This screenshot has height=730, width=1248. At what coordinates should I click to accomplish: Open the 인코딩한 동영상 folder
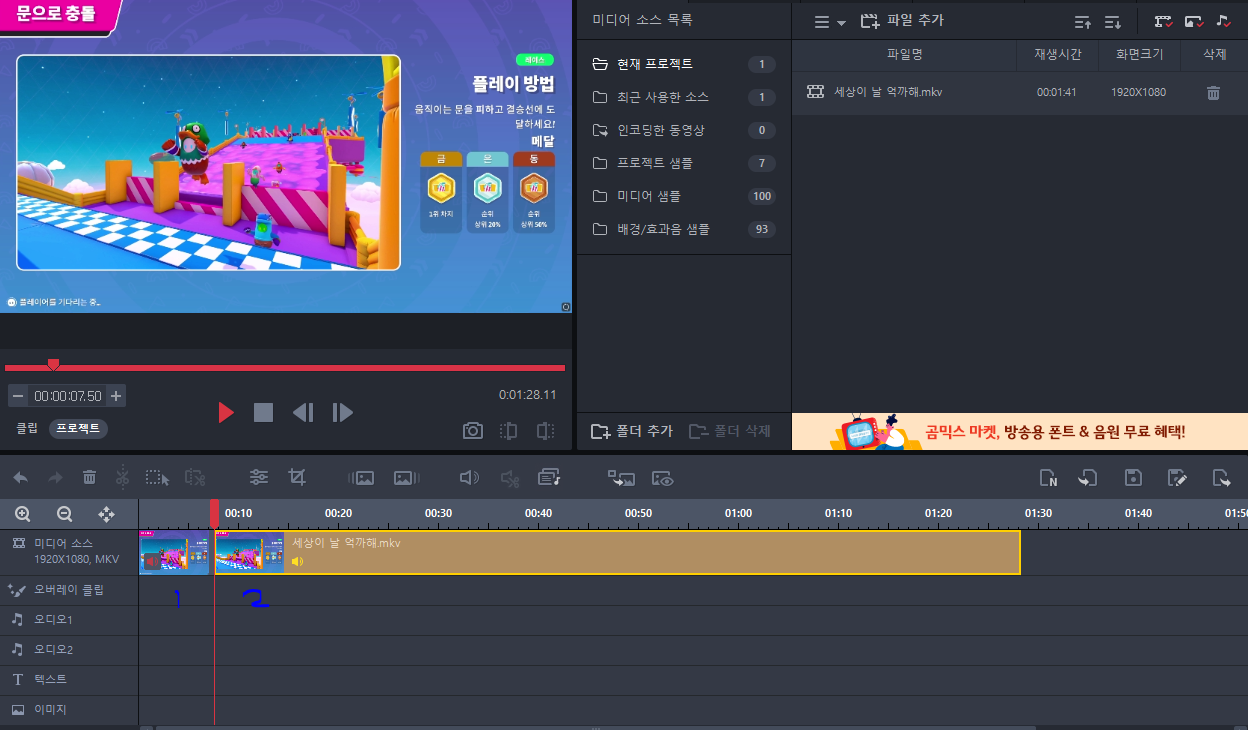(684, 130)
